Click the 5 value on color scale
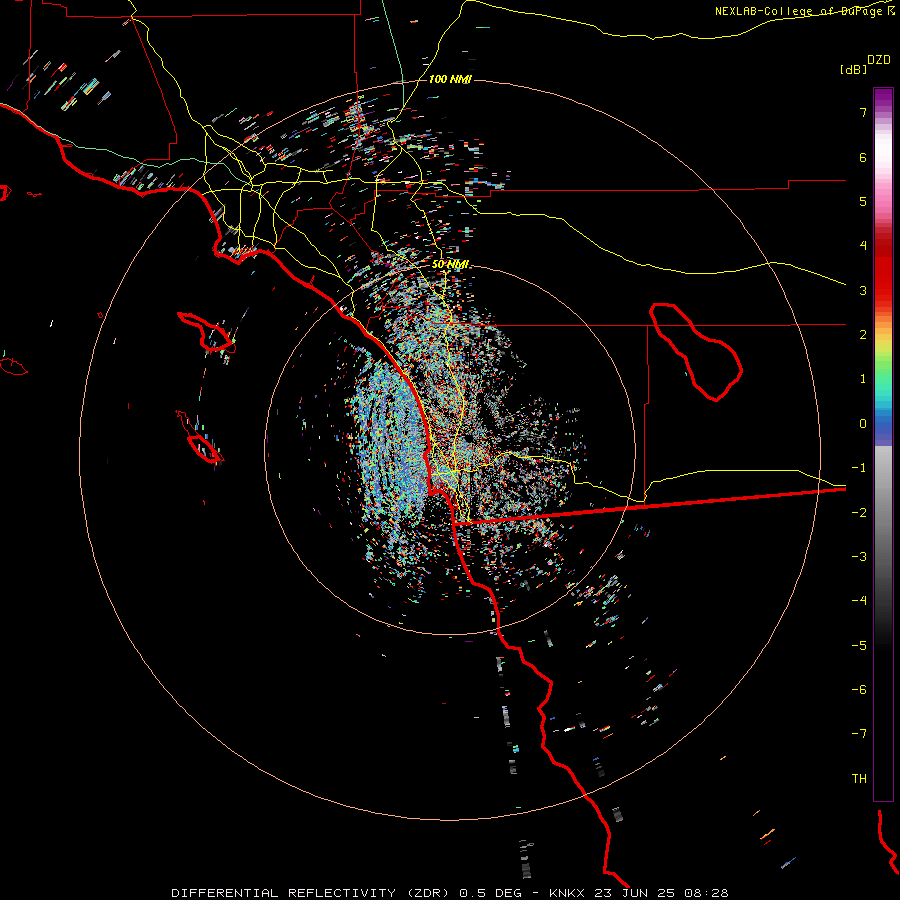The image size is (900, 900). pyautogui.click(x=863, y=202)
